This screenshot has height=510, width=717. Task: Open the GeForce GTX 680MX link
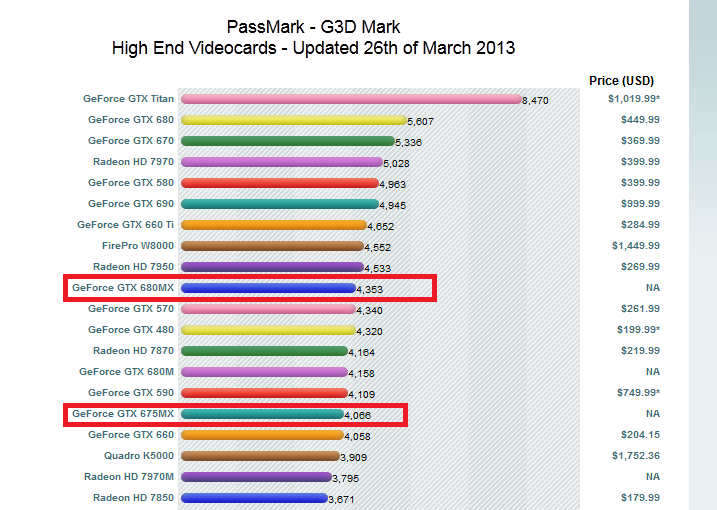(x=123, y=288)
